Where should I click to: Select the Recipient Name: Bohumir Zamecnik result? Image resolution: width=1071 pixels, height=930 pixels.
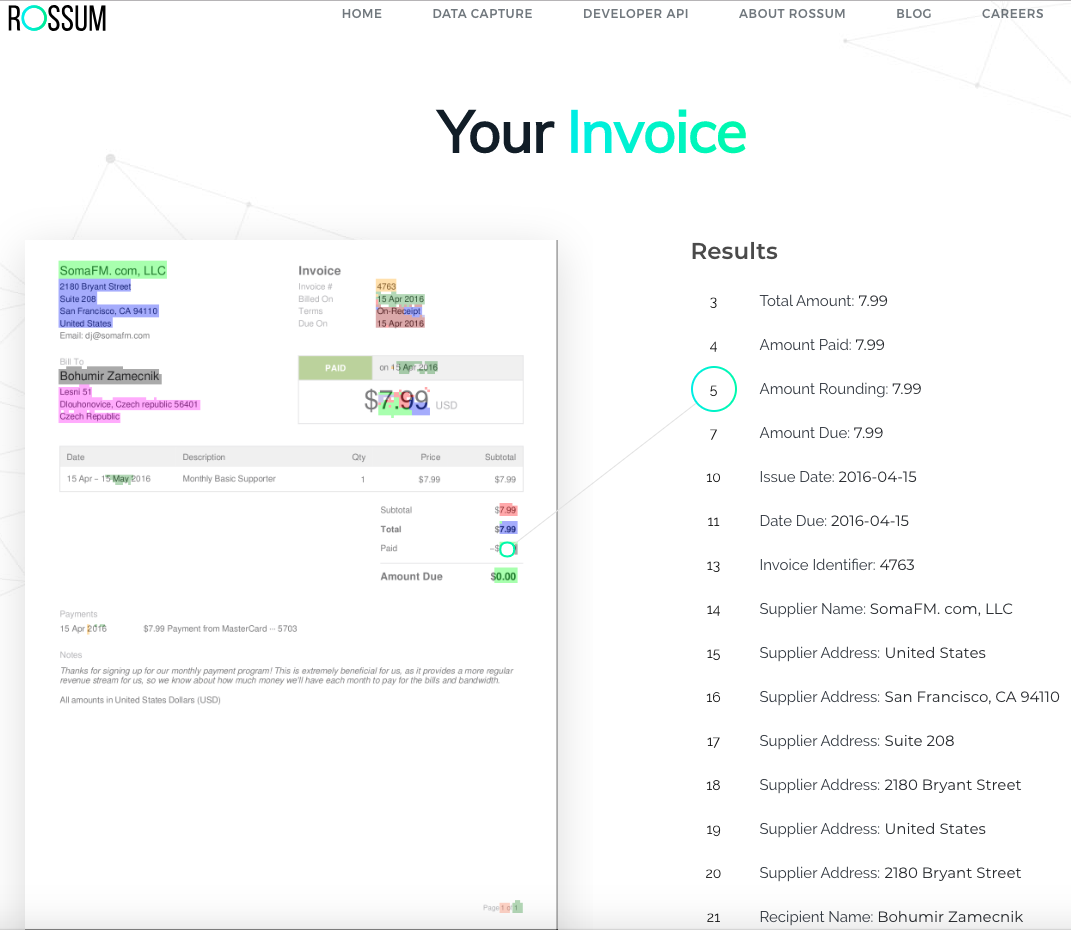coord(891,917)
